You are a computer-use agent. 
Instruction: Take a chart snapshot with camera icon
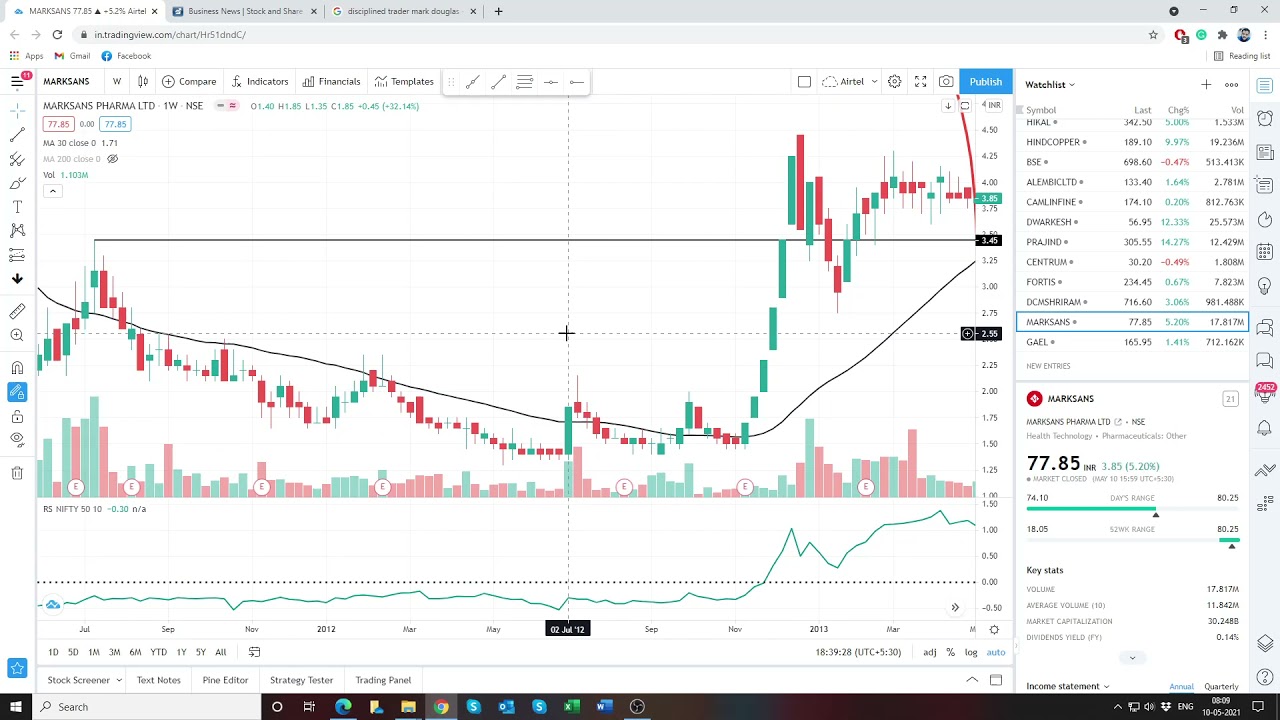[x=946, y=81]
